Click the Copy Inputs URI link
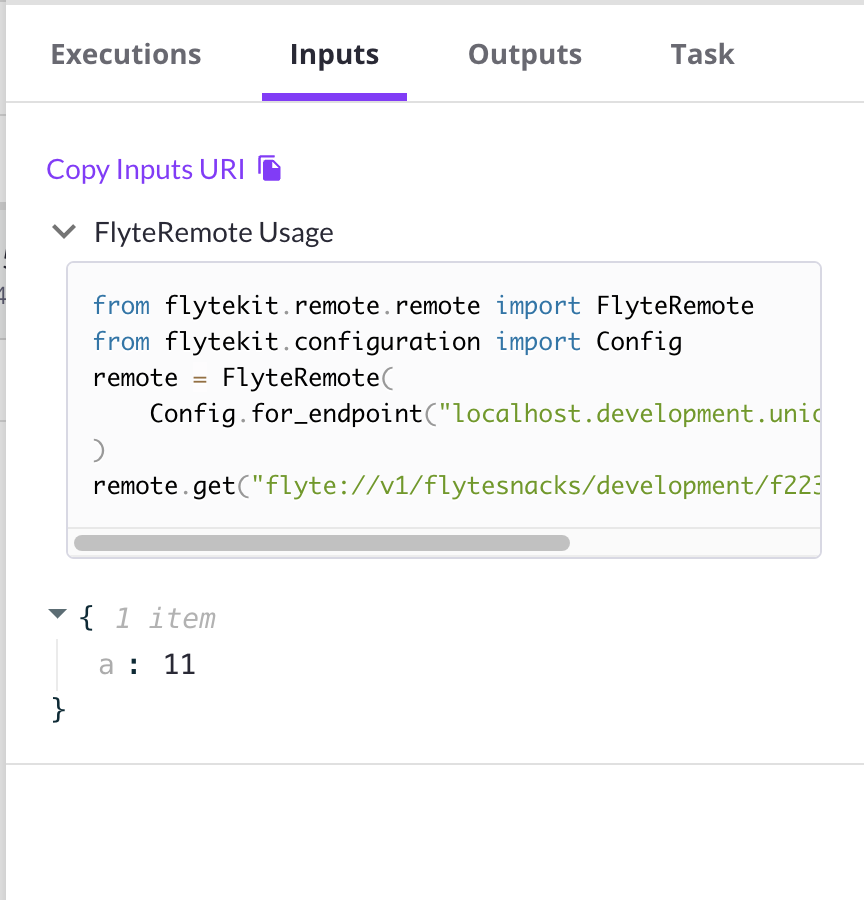The width and height of the screenshot is (864, 900). 145,169
